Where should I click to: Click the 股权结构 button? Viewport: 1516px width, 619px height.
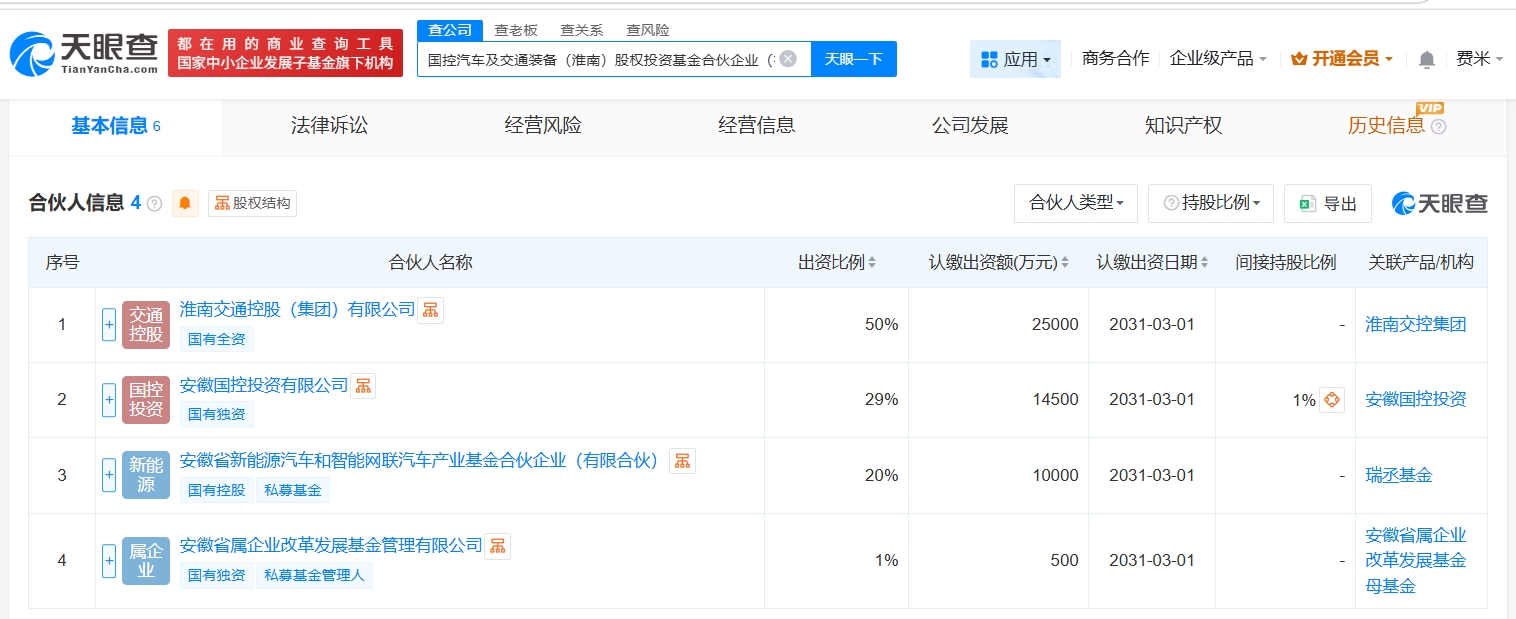point(252,203)
